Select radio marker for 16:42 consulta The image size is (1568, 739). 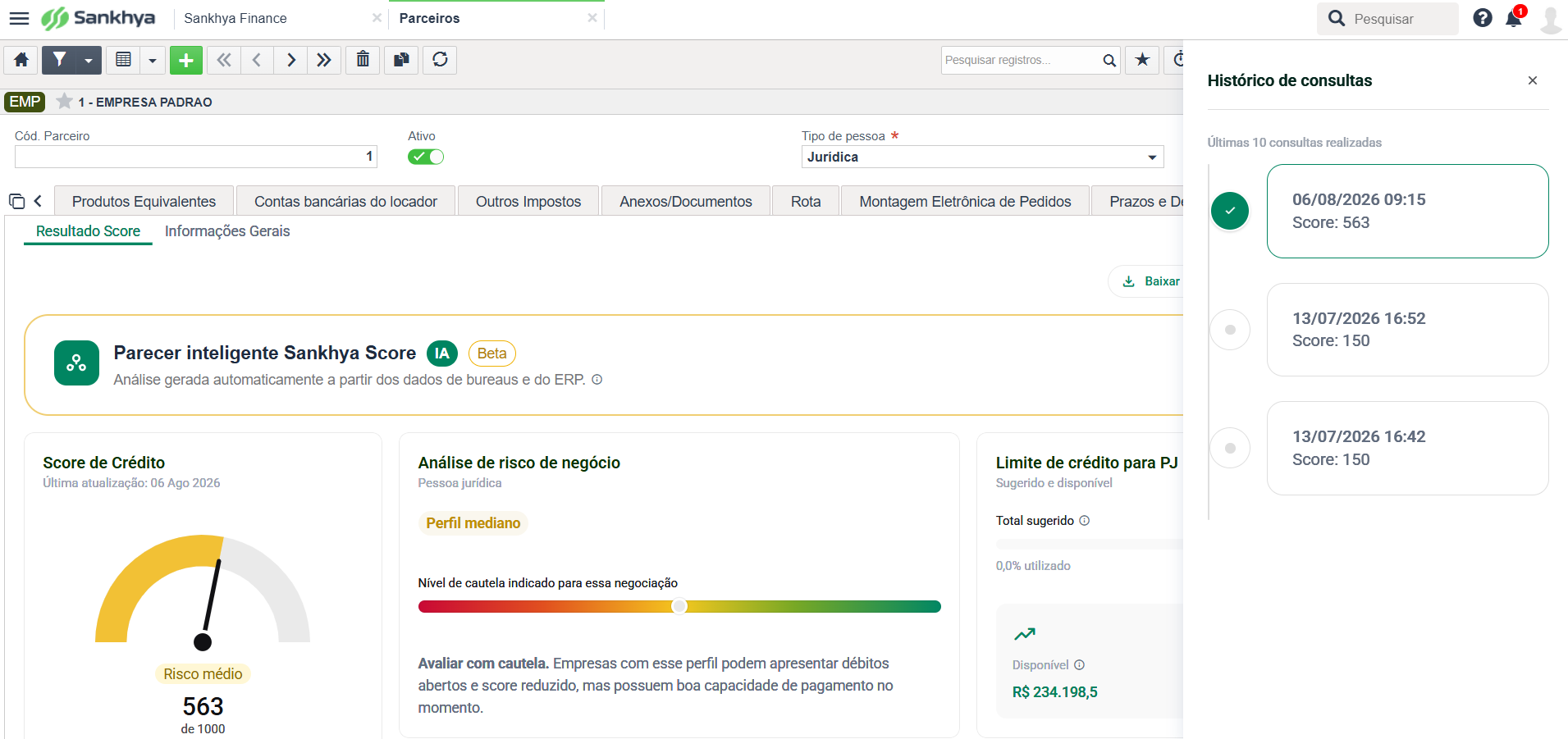[x=1230, y=448]
